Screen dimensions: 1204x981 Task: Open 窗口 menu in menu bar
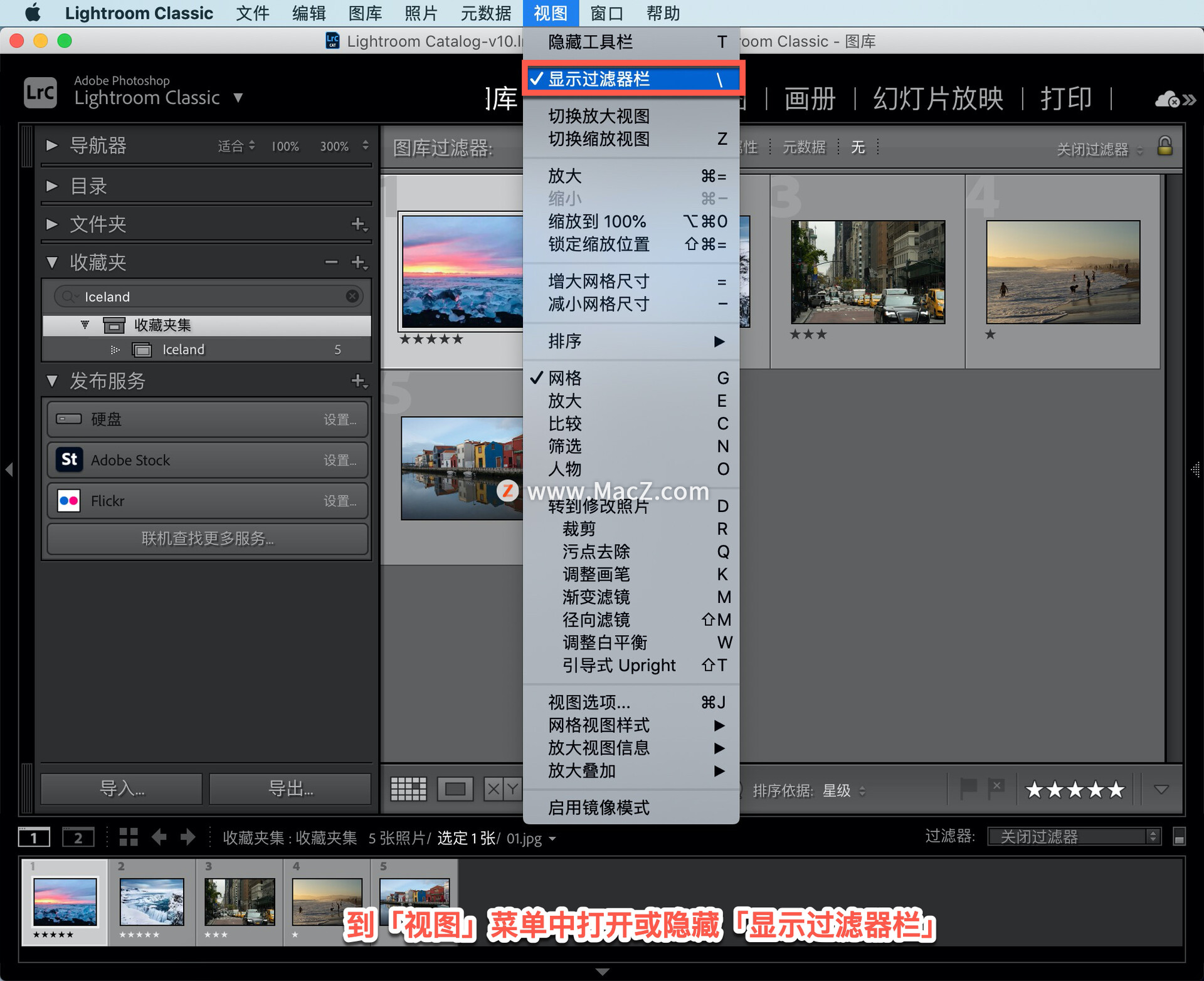(606, 13)
